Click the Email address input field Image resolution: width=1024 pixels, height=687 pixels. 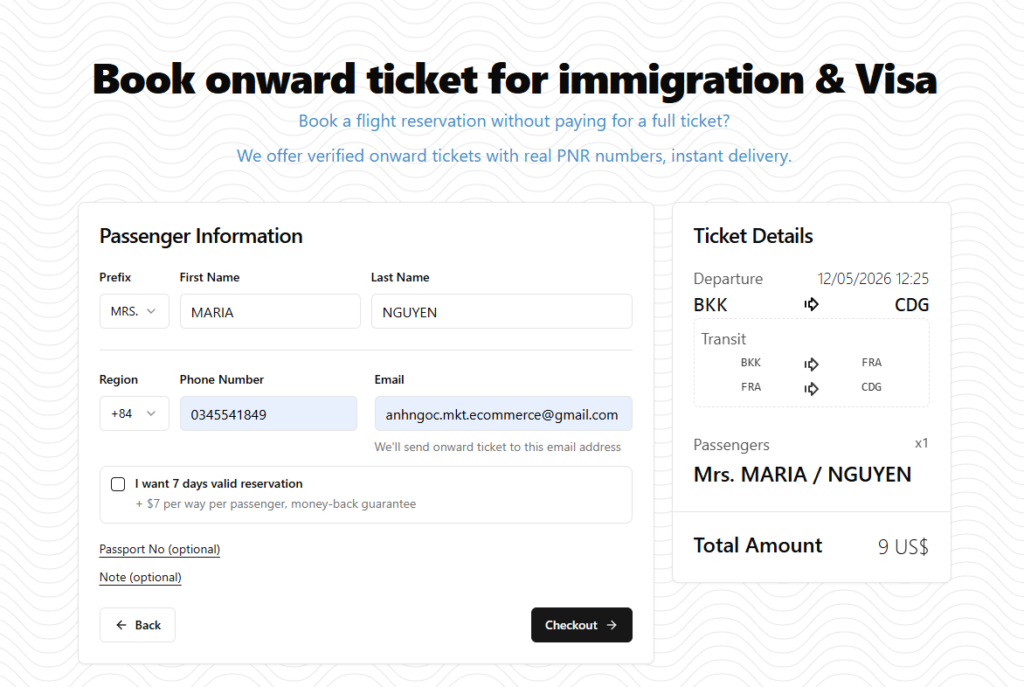pyautogui.click(x=502, y=413)
